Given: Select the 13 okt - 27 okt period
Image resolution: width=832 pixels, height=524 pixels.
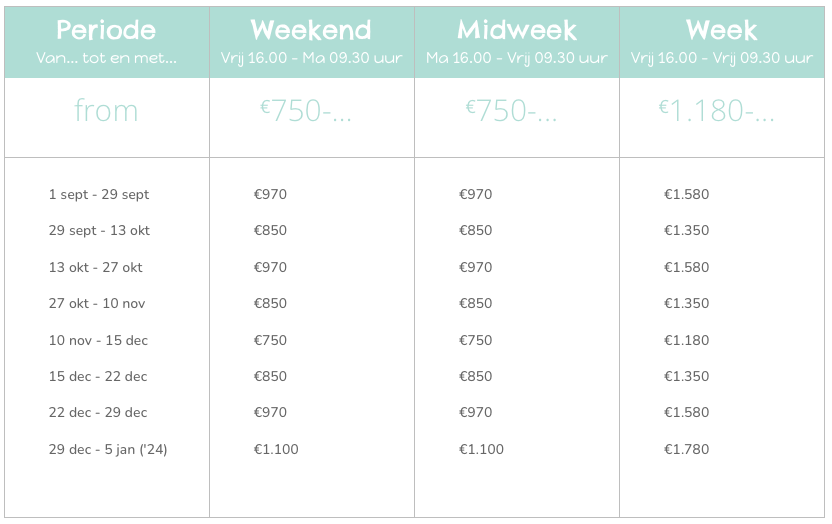Looking at the screenshot, I should (x=96, y=267).
